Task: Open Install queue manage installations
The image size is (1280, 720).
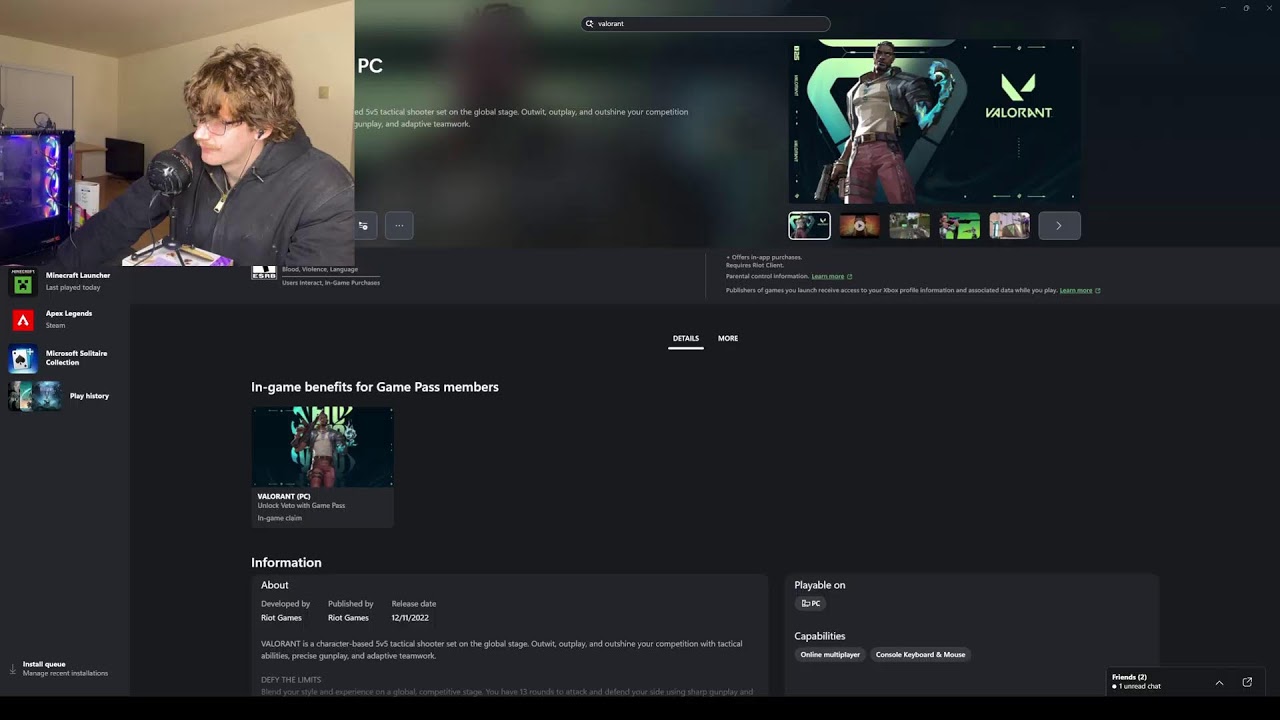Action: click(65, 669)
